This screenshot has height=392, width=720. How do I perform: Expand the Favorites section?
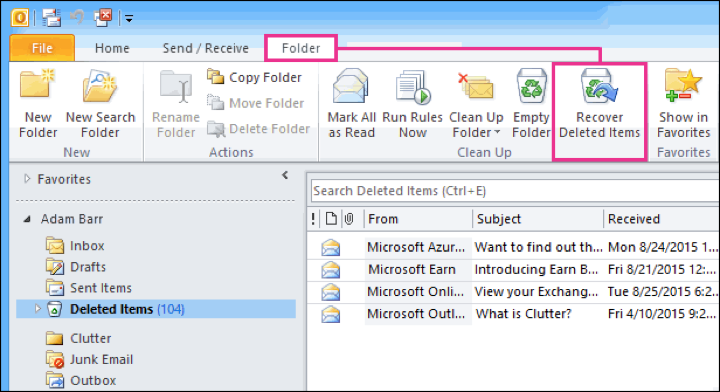[27, 179]
